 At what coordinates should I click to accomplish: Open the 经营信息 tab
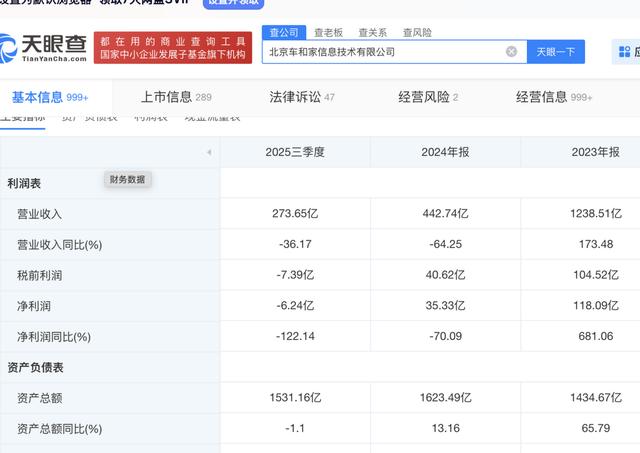tap(557, 97)
